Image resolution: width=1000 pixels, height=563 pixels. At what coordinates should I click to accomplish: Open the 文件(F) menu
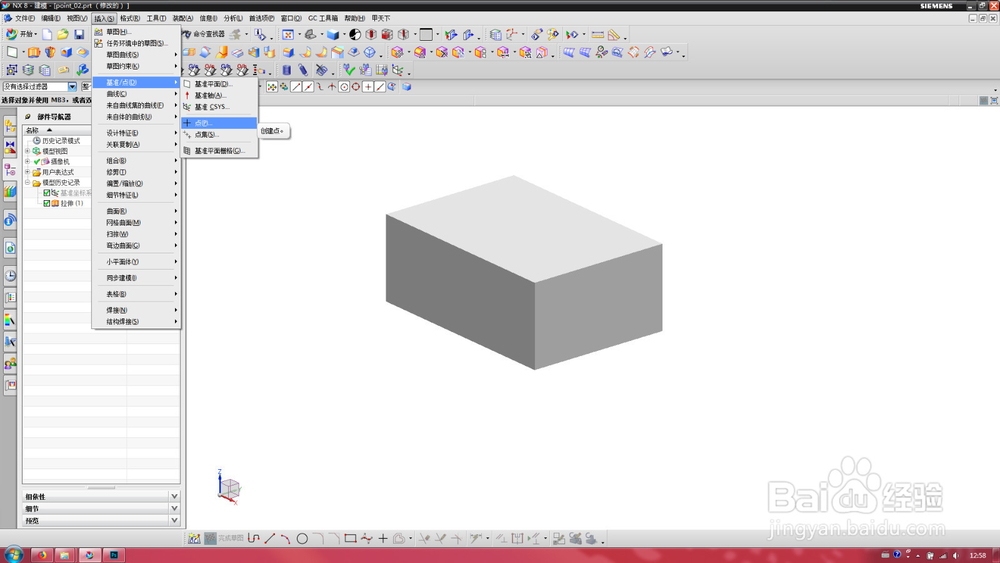[25, 18]
